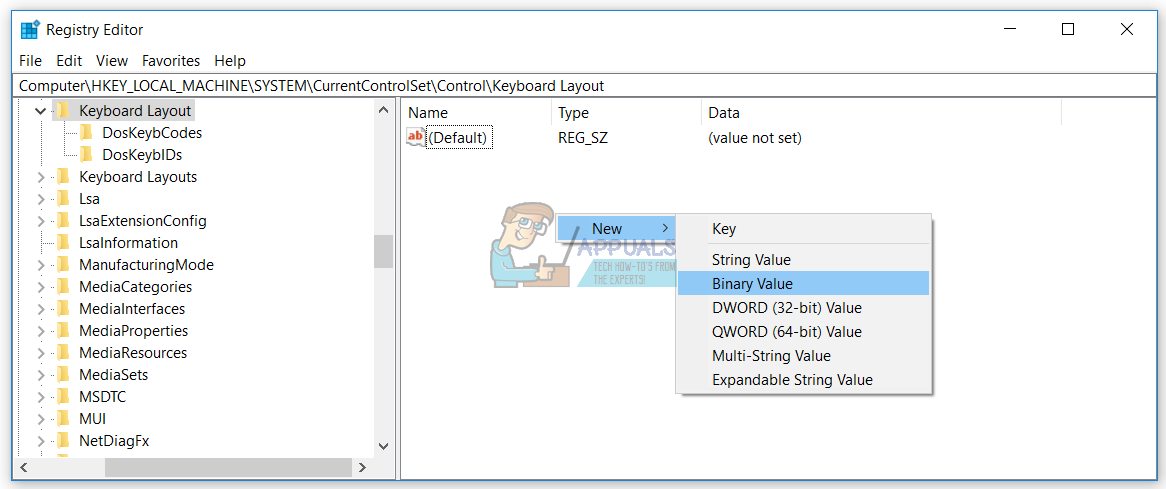Expand the MUI tree node
The height and width of the screenshot is (489, 1166).
(x=41, y=419)
